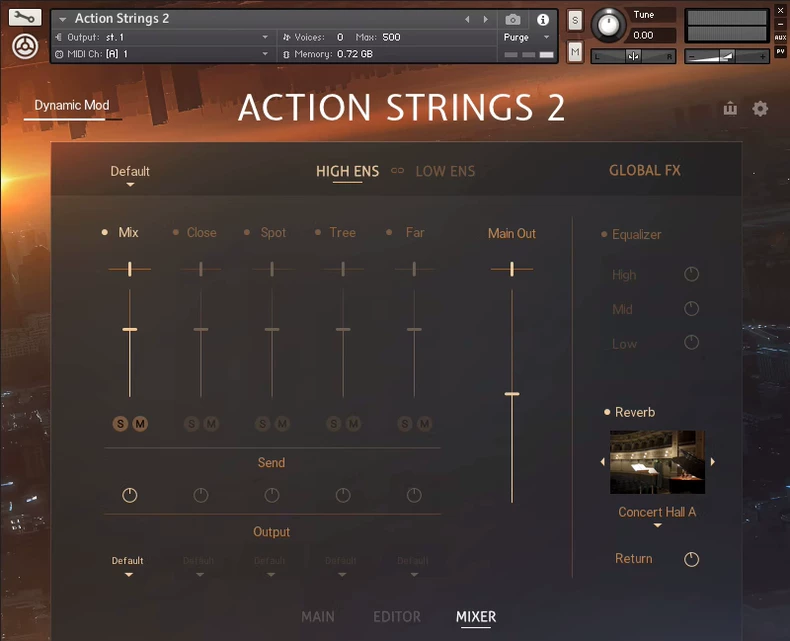Click the Mix channel Send knob
Screen dimensions: 790x641
pos(129,495)
